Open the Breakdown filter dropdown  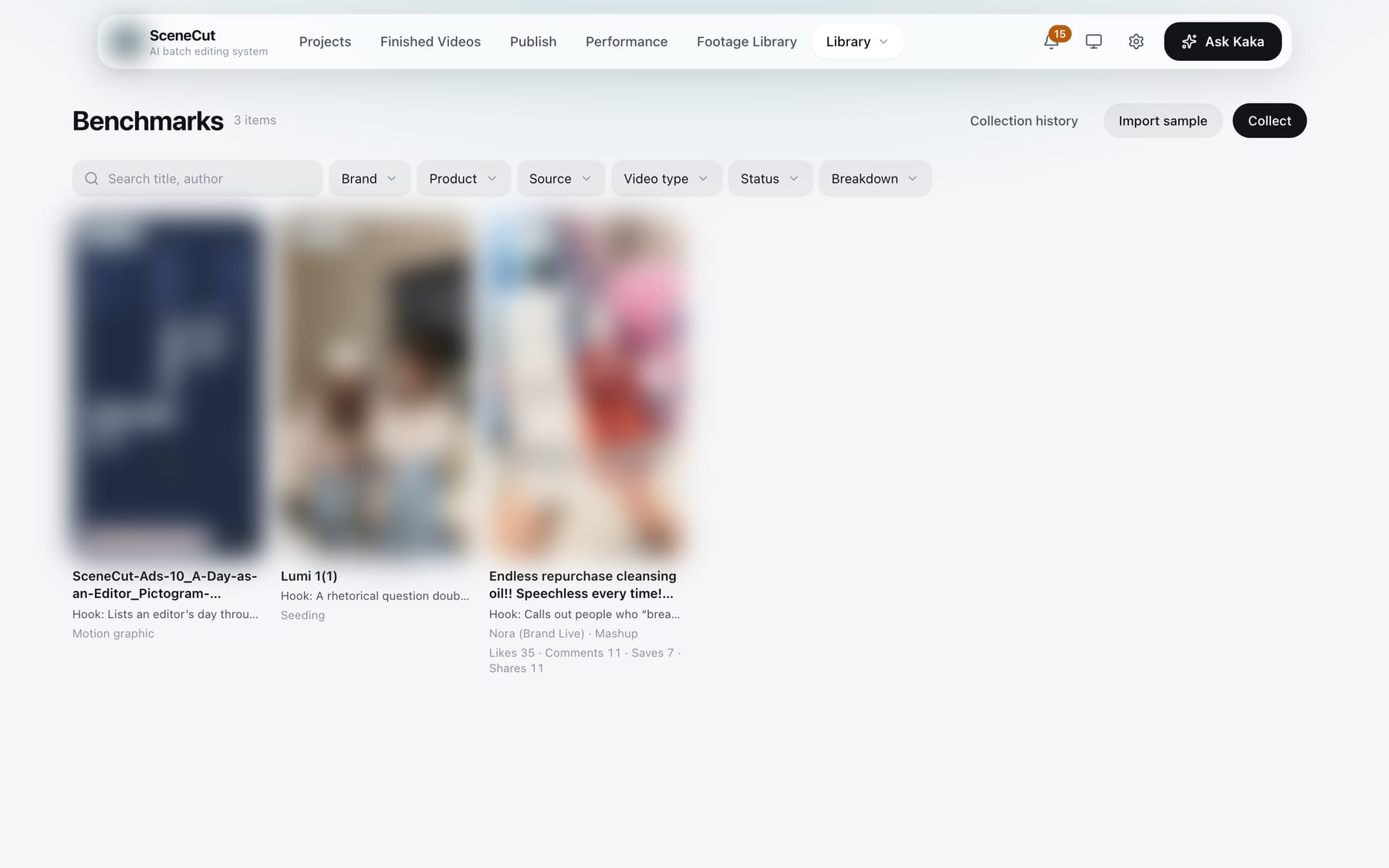pyautogui.click(x=874, y=179)
